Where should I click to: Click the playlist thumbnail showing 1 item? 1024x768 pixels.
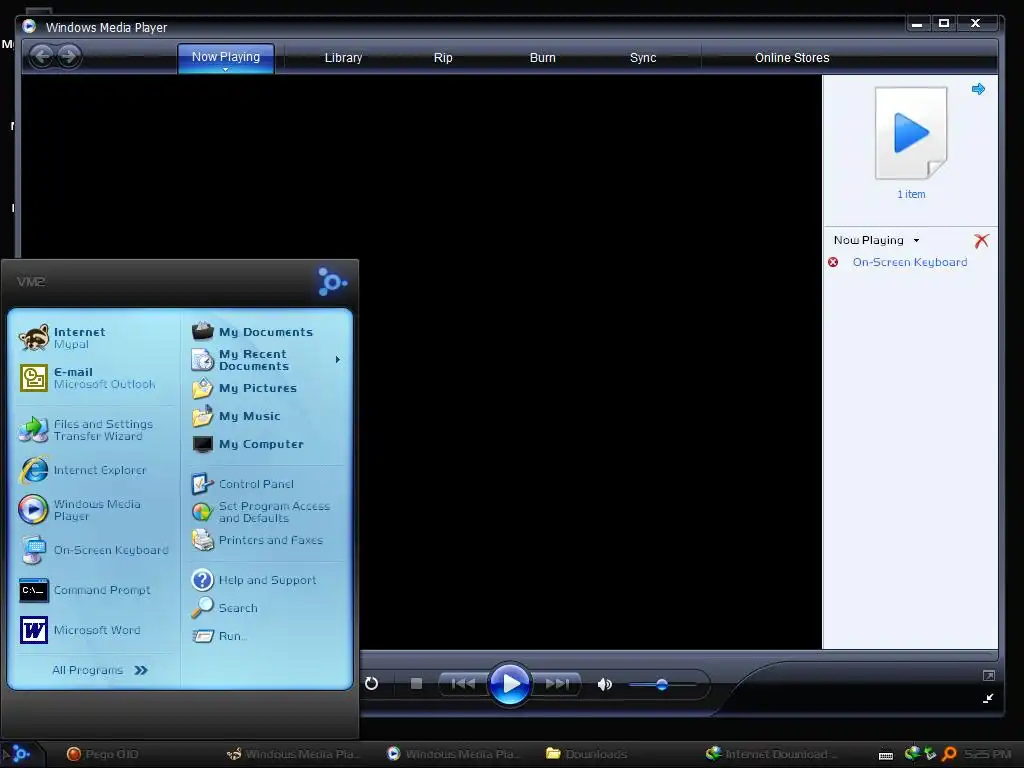[x=911, y=133]
